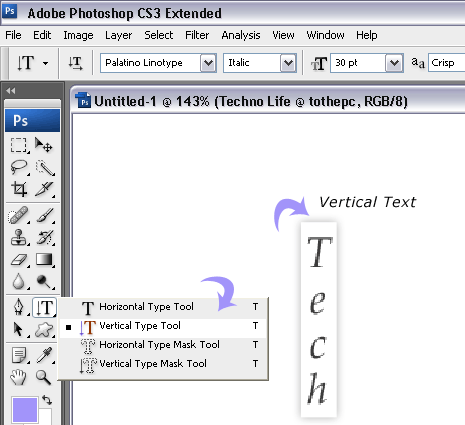Open the Image menu
465x425 pixels.
point(78,35)
